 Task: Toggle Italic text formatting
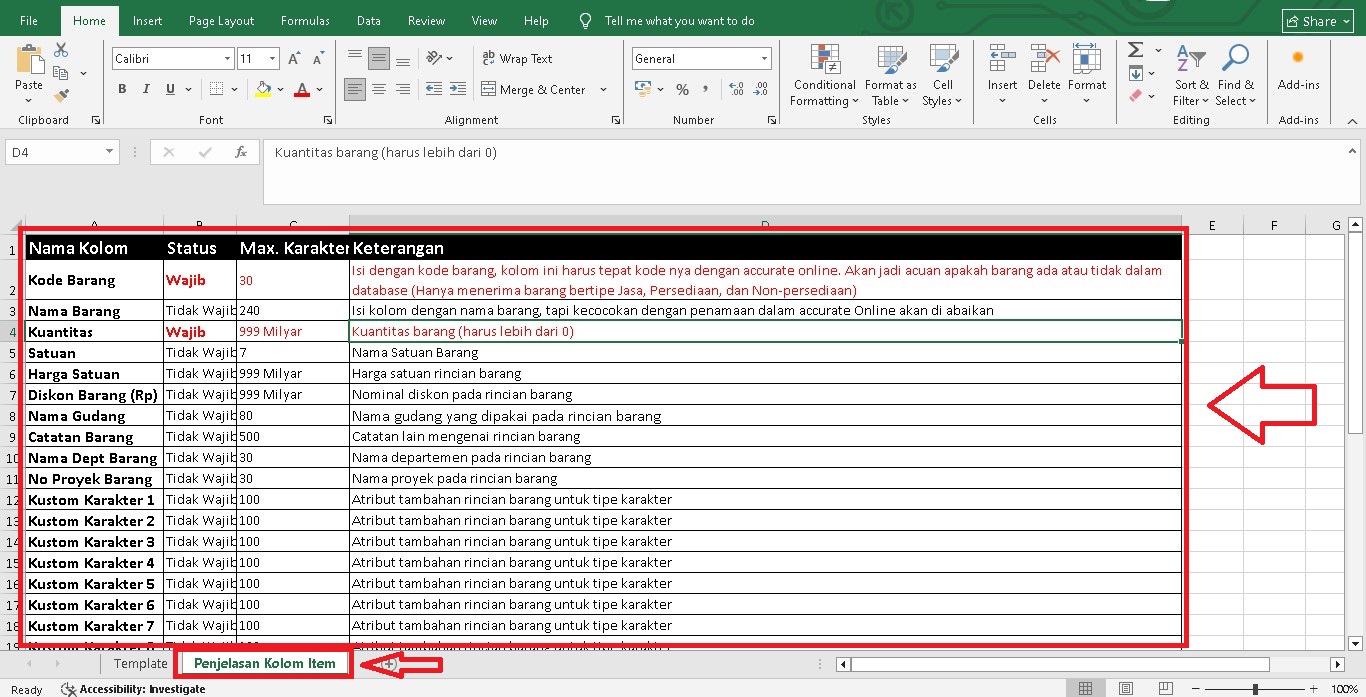pos(148,89)
